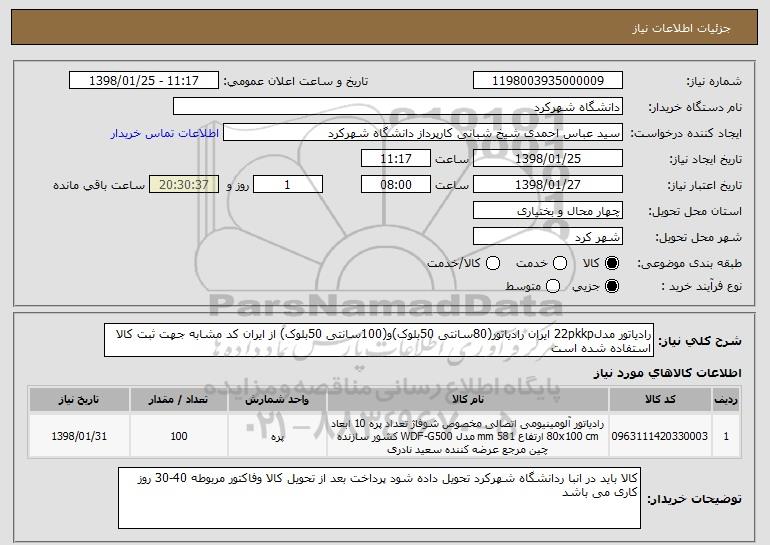Click the شماره نیاز field 1198003935000009
This screenshot has width=770, height=545.
[x=548, y=81]
